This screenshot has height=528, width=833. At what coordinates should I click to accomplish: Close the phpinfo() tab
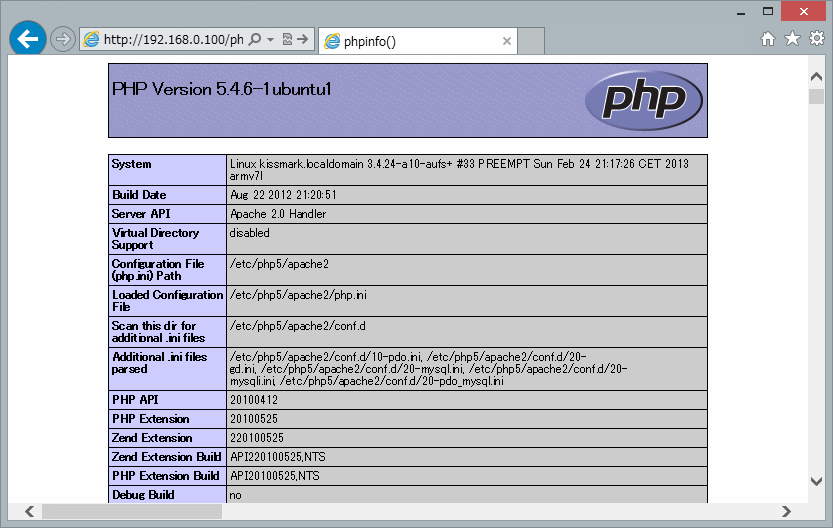507,41
